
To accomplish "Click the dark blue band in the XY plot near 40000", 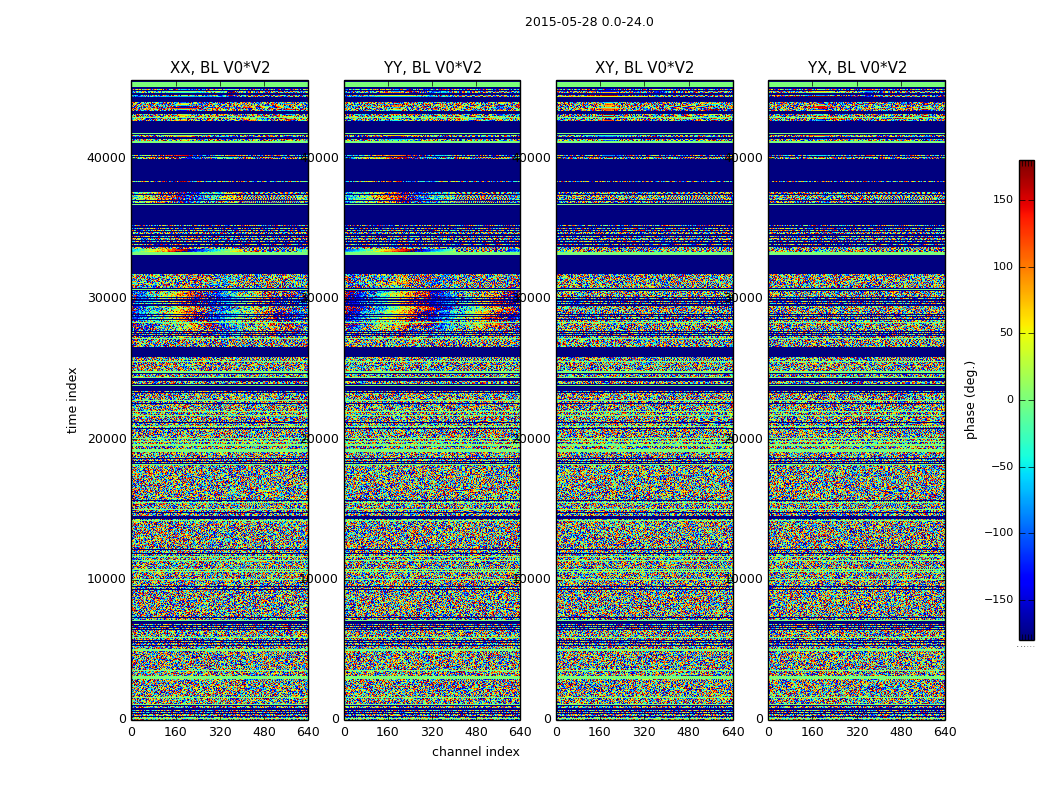I will (x=645, y=170).
